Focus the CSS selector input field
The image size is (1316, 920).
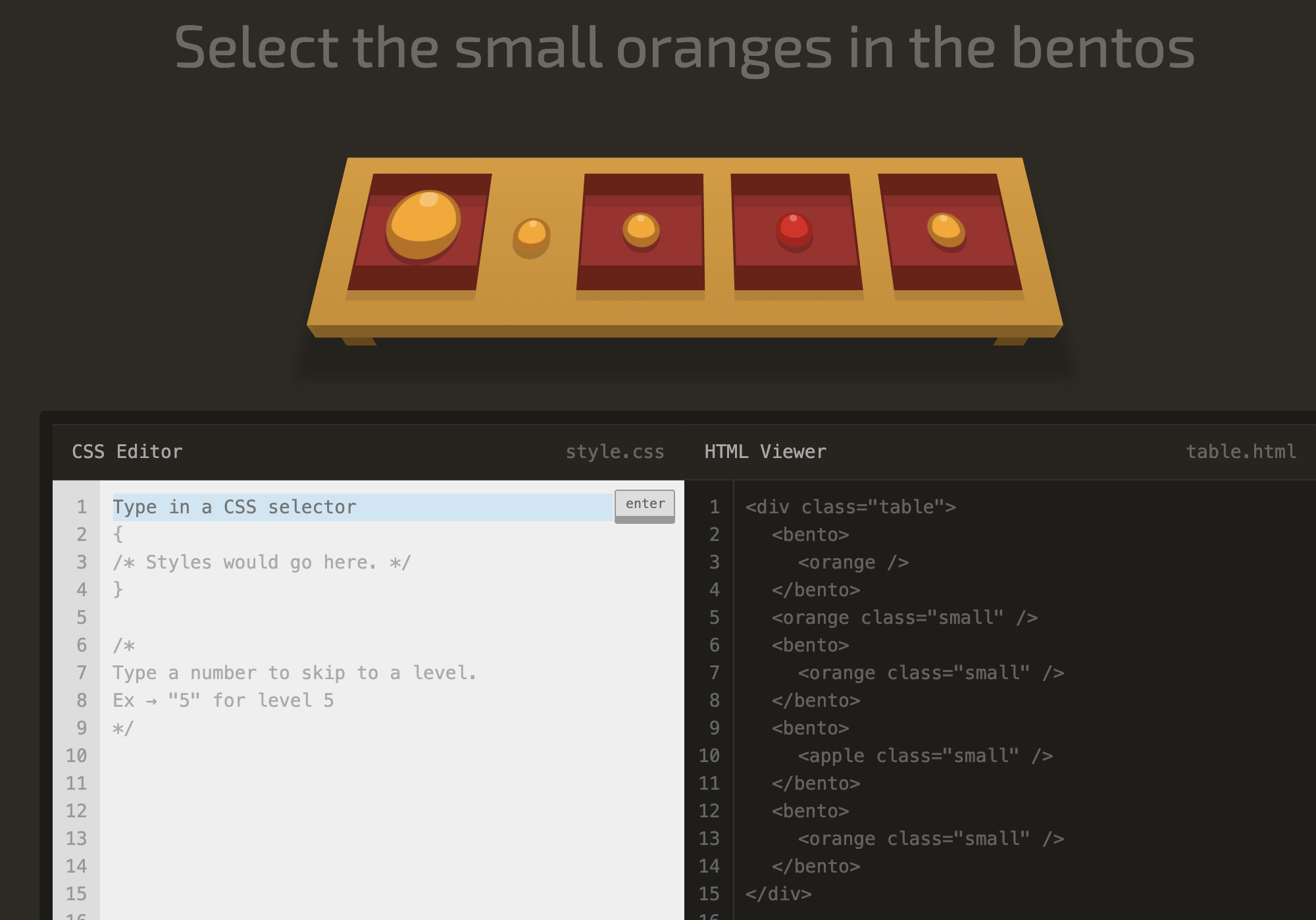[362, 507]
